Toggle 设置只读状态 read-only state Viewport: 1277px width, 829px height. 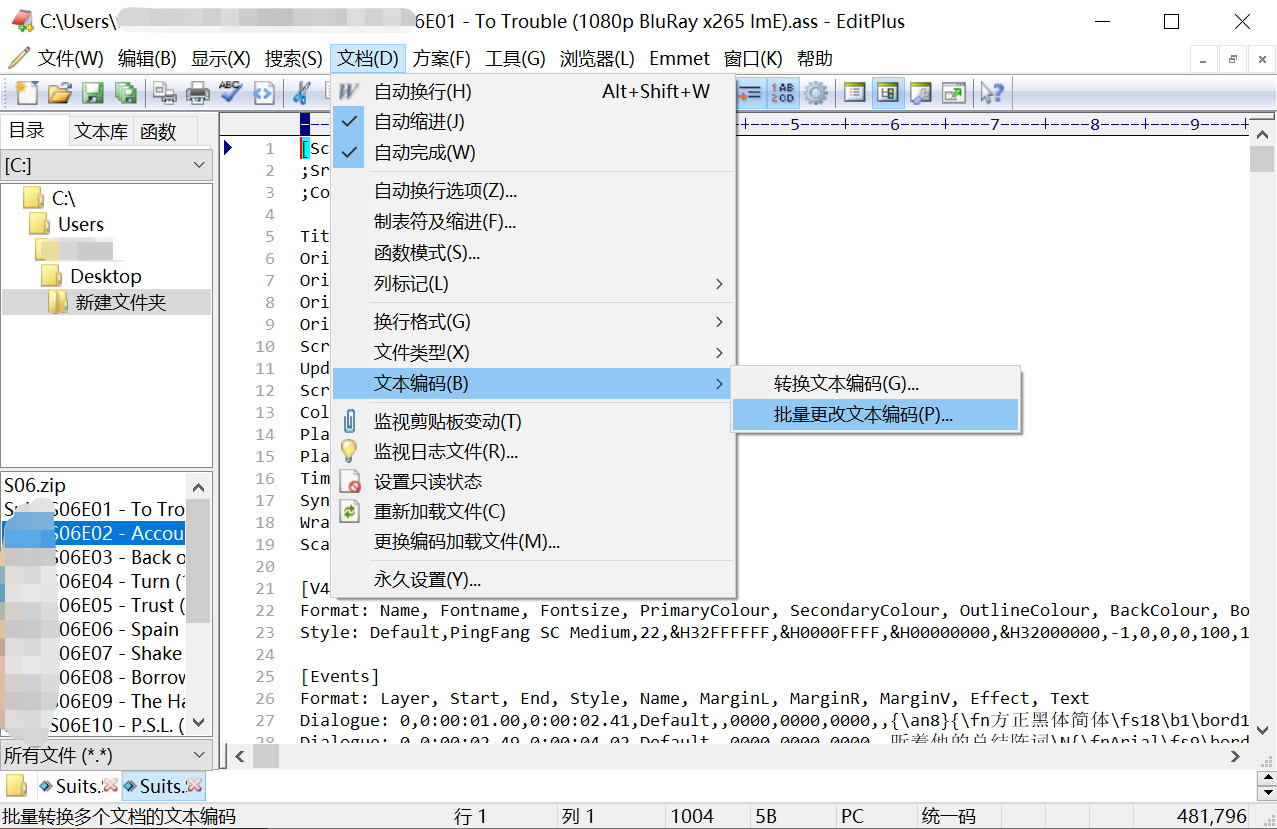534,482
